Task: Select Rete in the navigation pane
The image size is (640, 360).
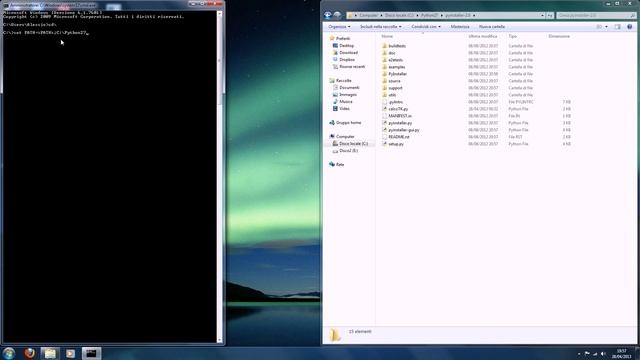Action: point(340,164)
